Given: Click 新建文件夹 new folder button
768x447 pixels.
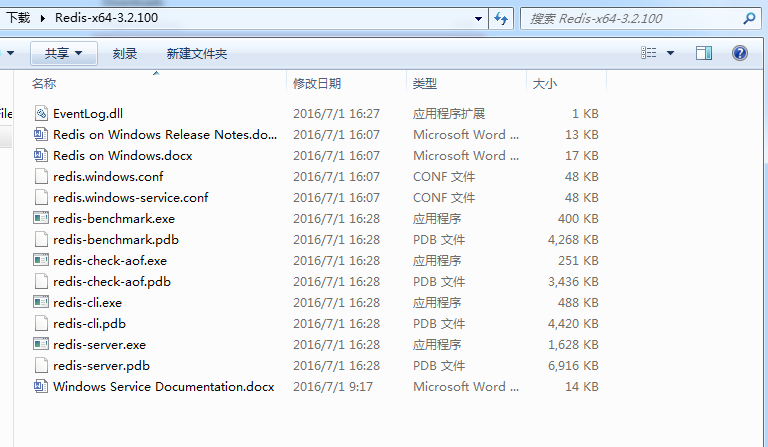Looking at the screenshot, I should click(197, 53).
